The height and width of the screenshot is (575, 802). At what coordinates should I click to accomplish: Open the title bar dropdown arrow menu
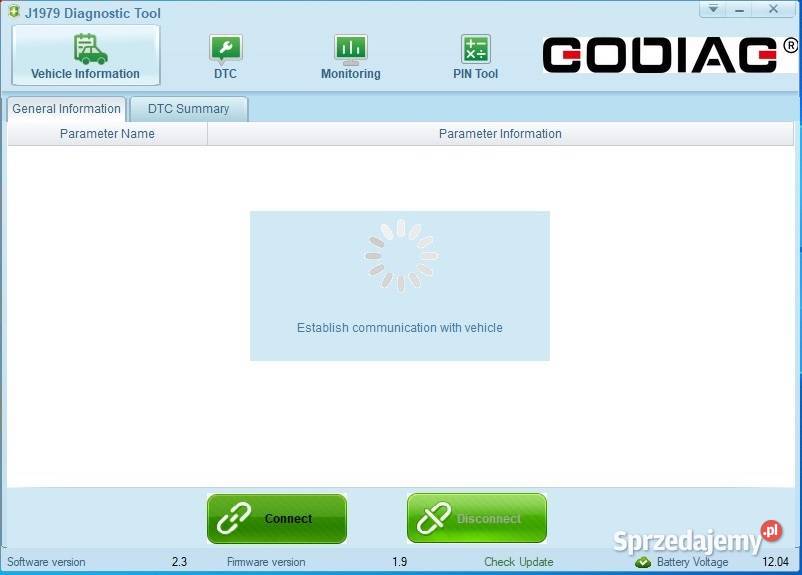click(713, 9)
